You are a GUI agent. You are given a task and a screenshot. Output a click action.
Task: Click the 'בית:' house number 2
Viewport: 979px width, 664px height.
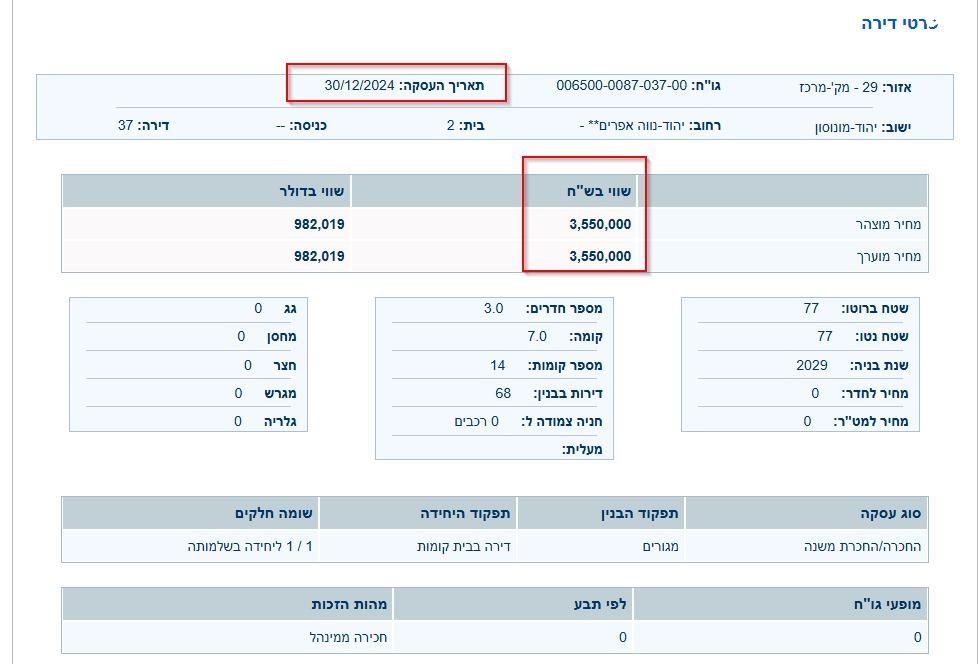point(451,126)
